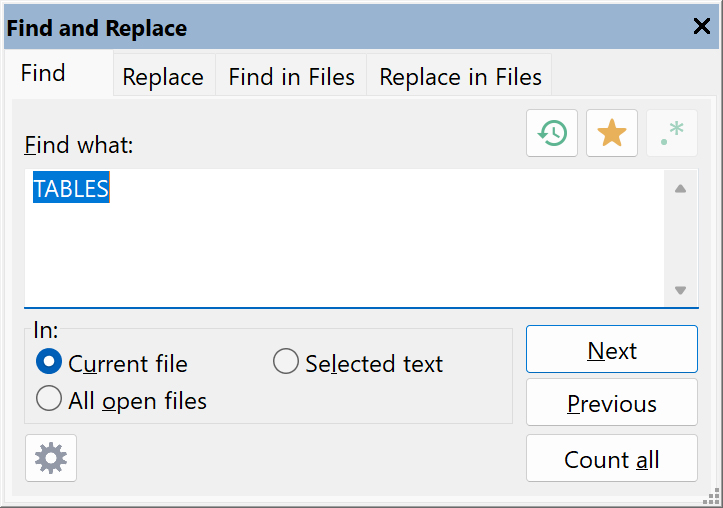Screen dimensions: 723x508
Task: Open the Replace in Files tab
Action: 460,76
